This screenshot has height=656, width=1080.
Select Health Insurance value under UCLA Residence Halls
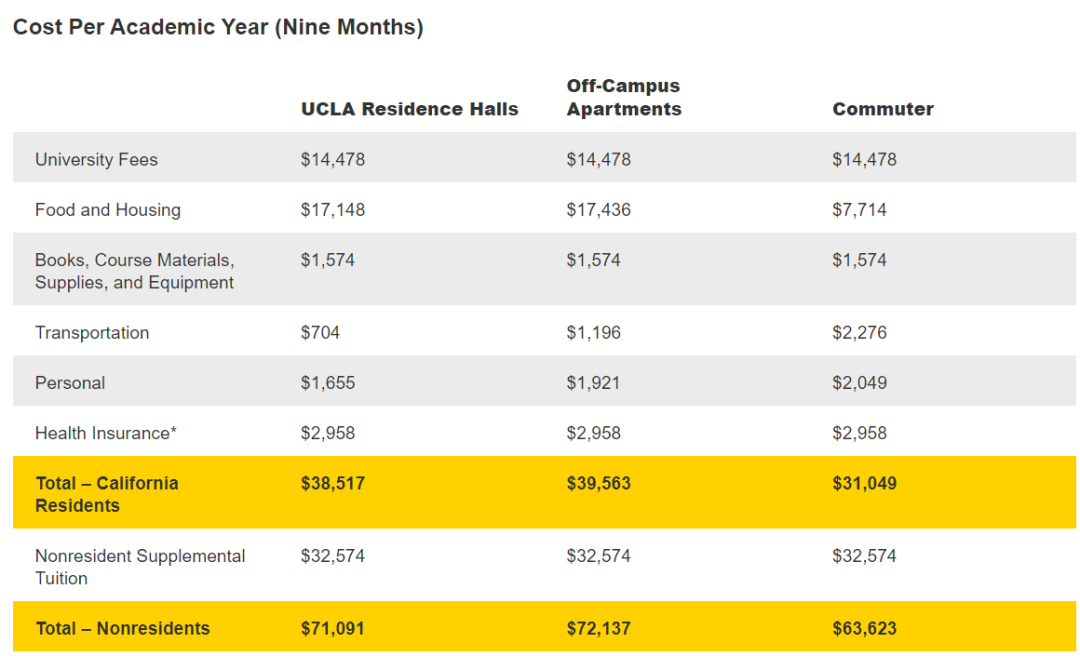[328, 433]
